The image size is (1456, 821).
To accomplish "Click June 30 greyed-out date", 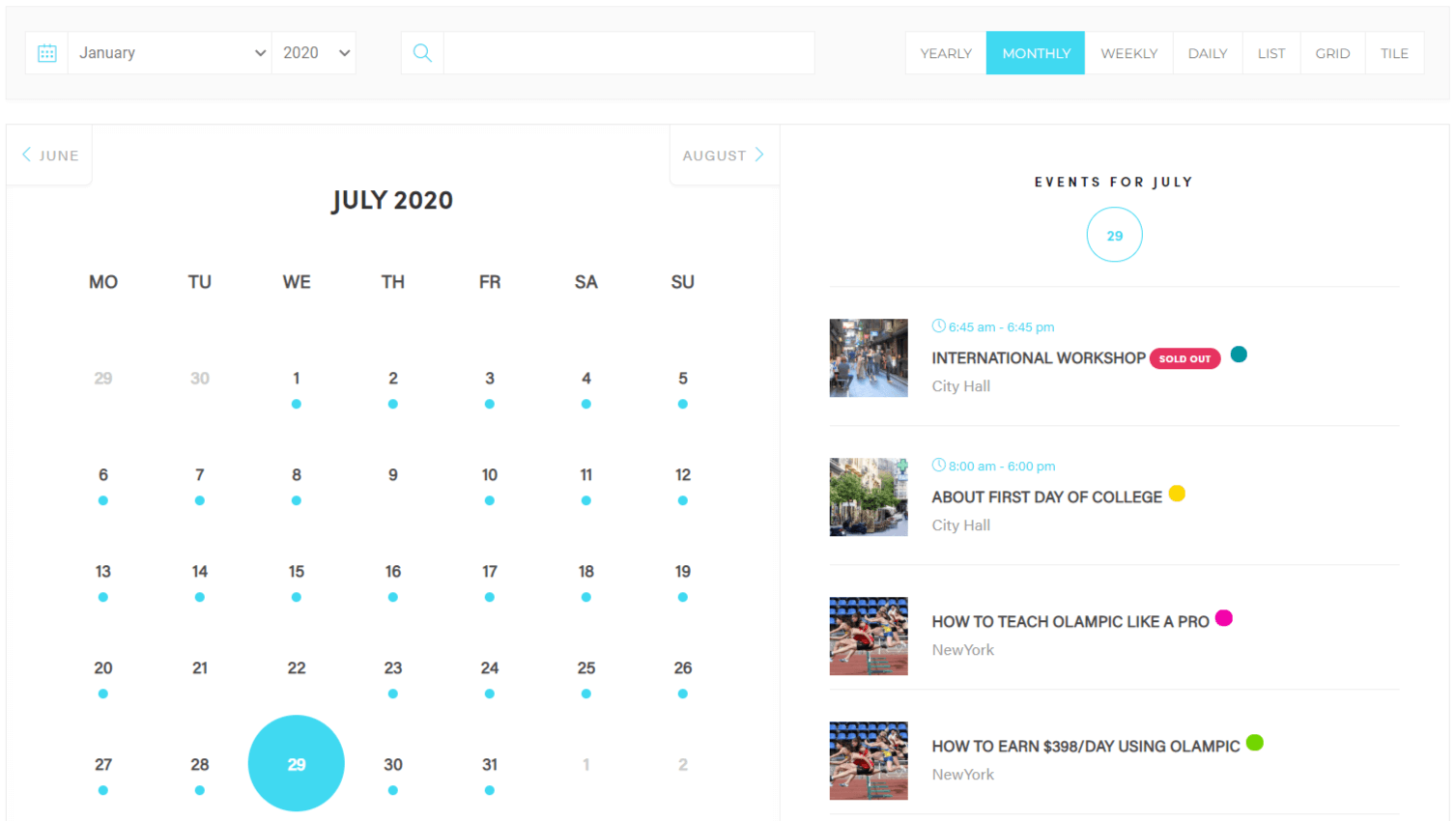I will pyautogui.click(x=200, y=379).
